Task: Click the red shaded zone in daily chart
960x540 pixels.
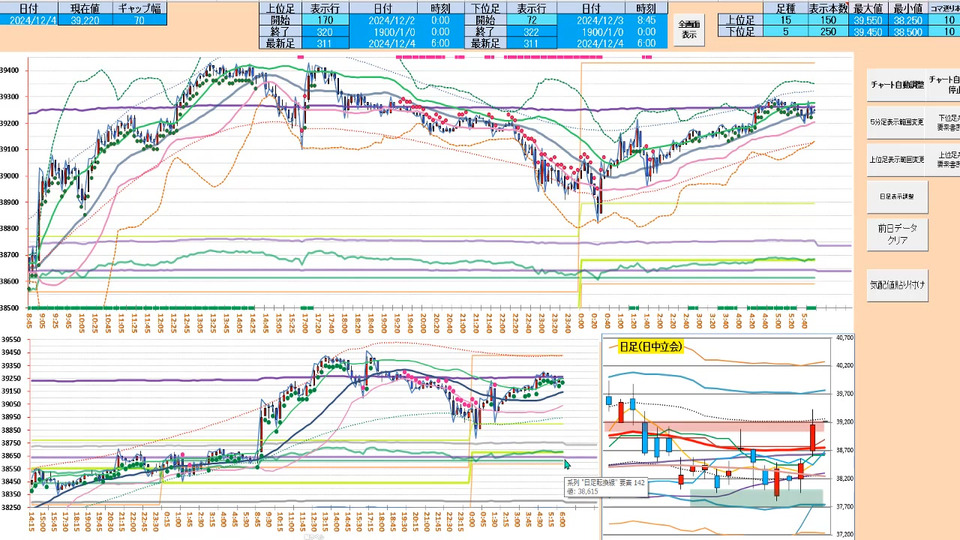Action: [x=713, y=426]
